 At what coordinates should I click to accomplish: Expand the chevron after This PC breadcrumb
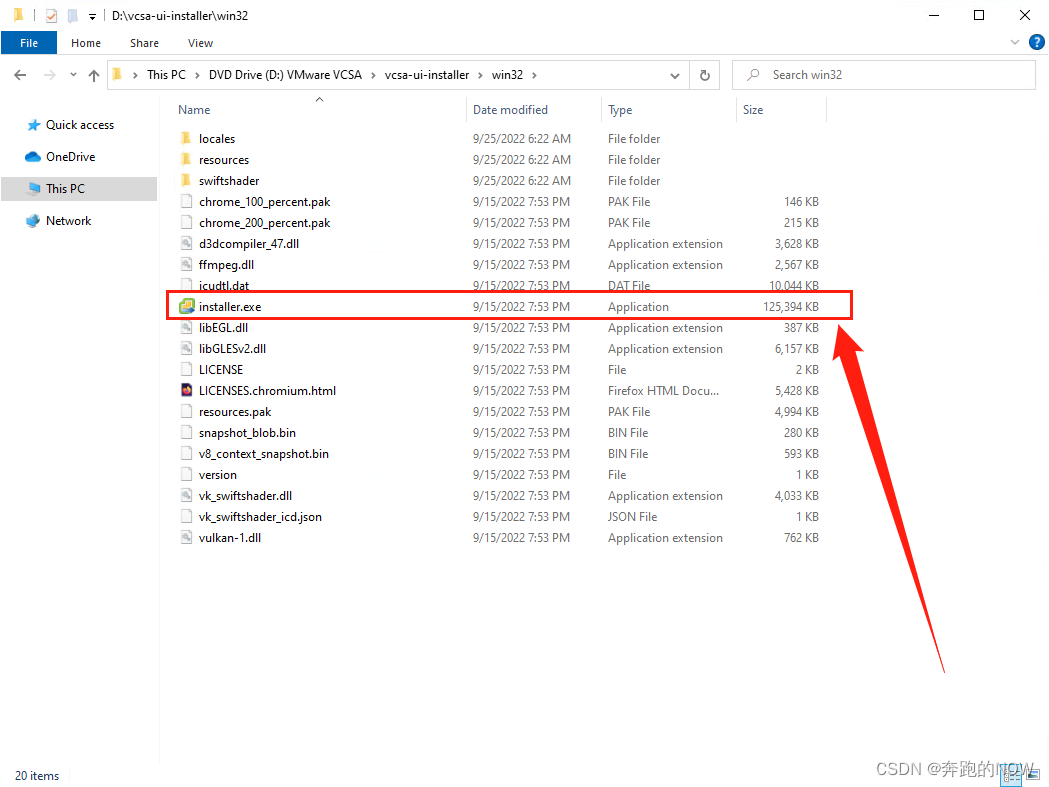pos(197,75)
